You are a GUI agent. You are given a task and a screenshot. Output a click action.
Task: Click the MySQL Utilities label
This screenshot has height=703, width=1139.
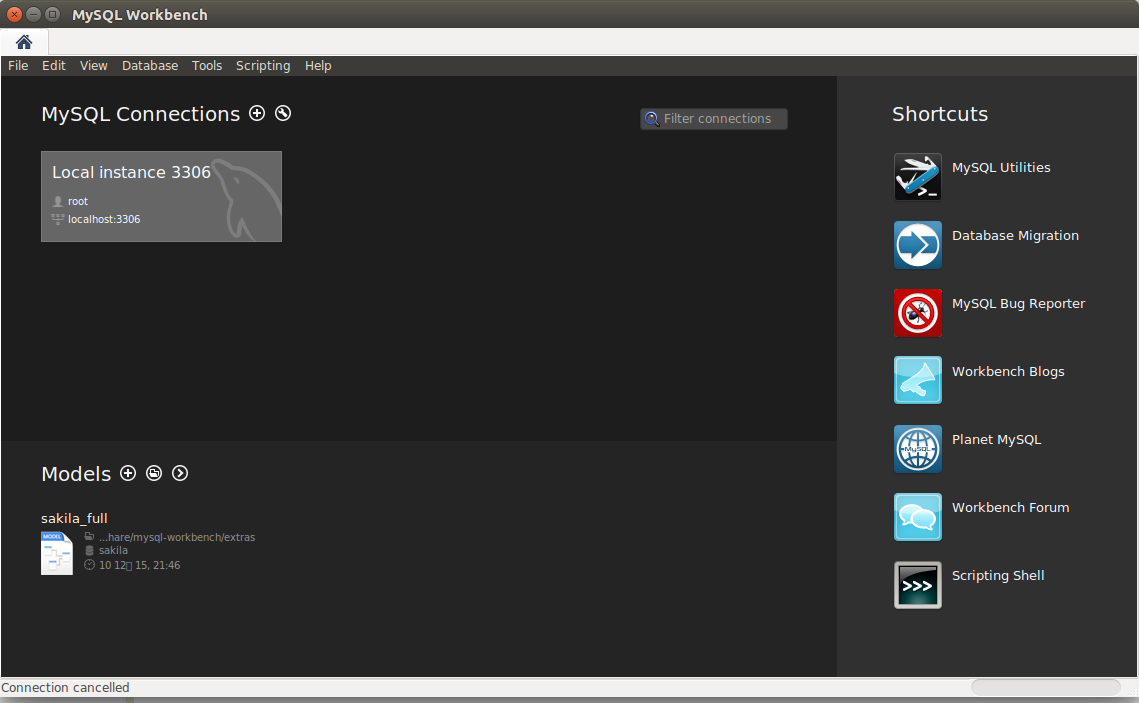1001,168
